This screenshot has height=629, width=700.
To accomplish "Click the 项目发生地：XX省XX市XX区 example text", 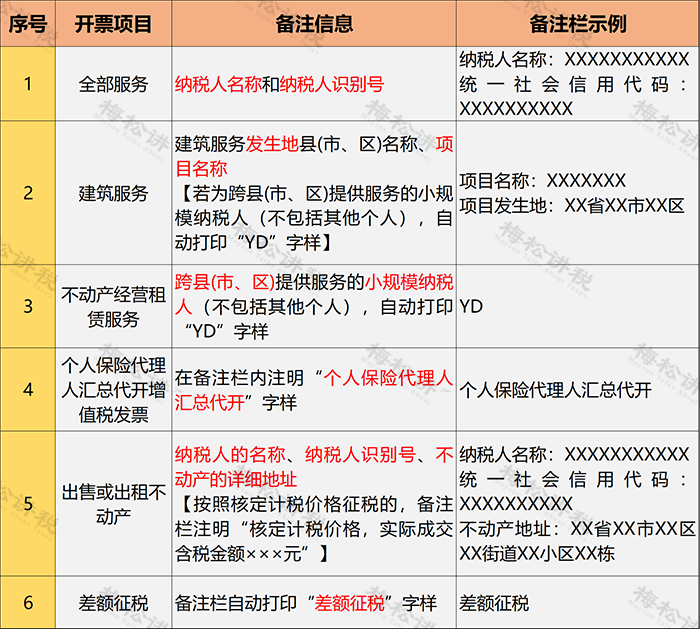I will pyautogui.click(x=571, y=206).
